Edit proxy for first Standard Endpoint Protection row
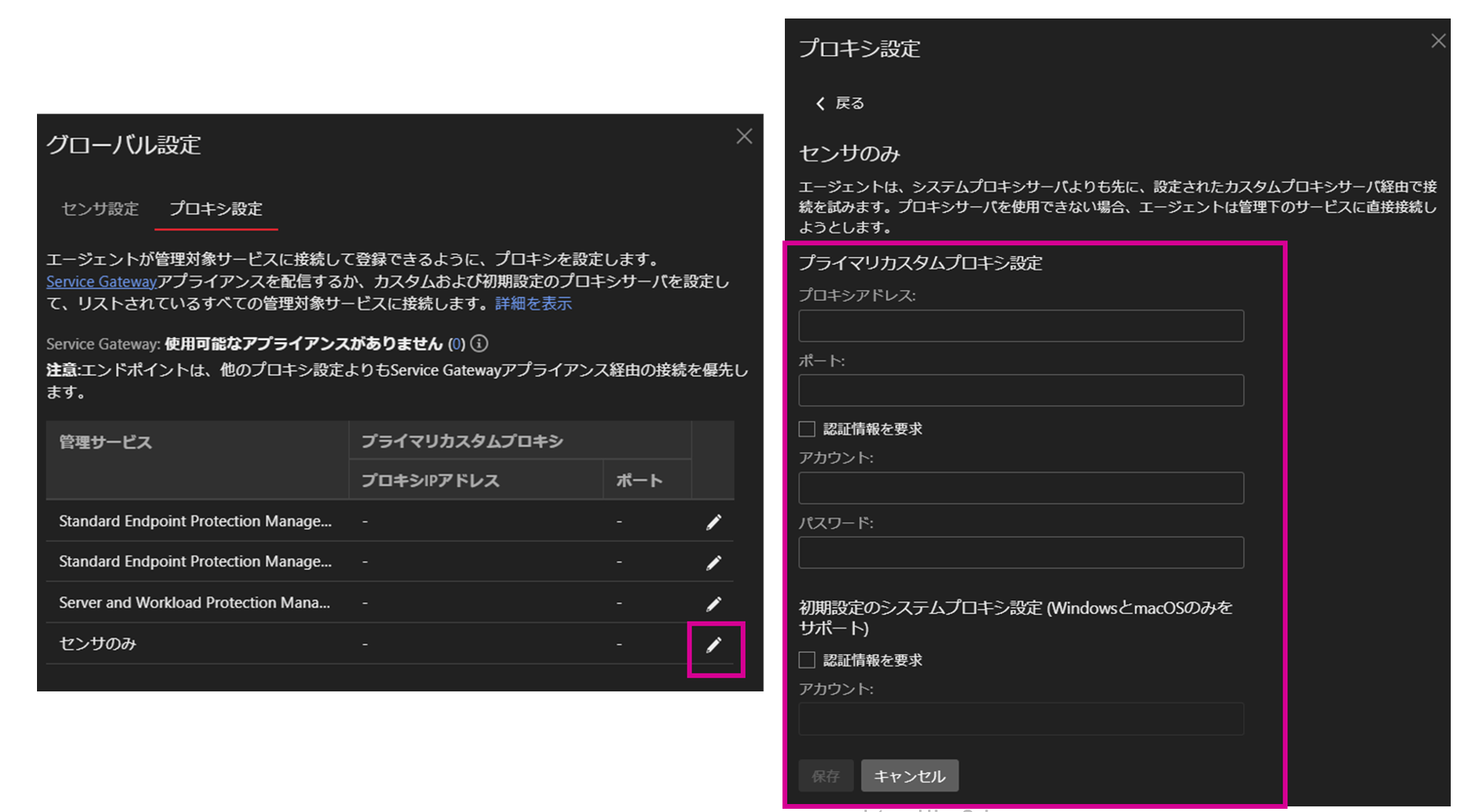1462x812 pixels. click(x=713, y=523)
